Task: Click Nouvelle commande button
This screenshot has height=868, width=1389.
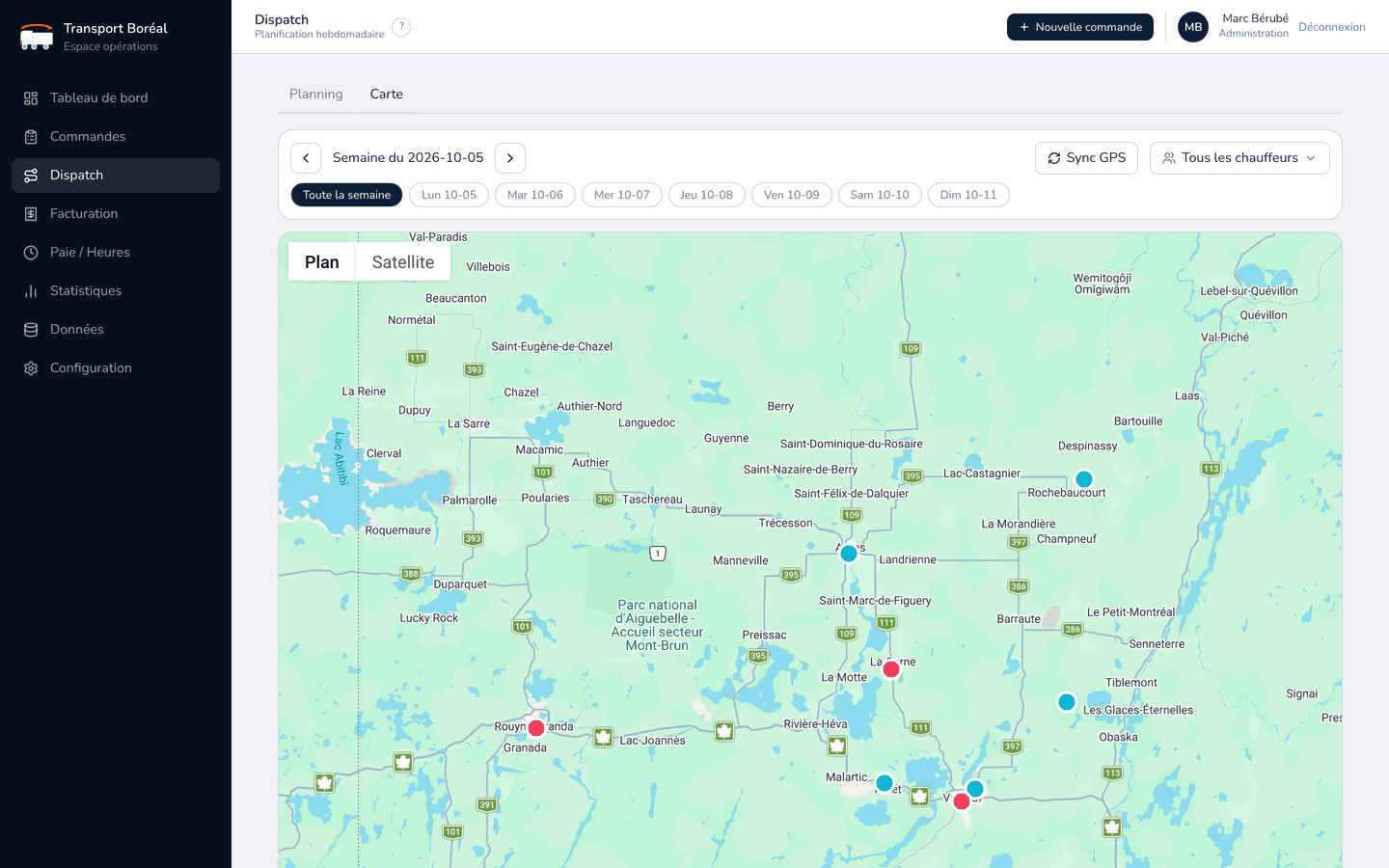Action: point(1080,27)
